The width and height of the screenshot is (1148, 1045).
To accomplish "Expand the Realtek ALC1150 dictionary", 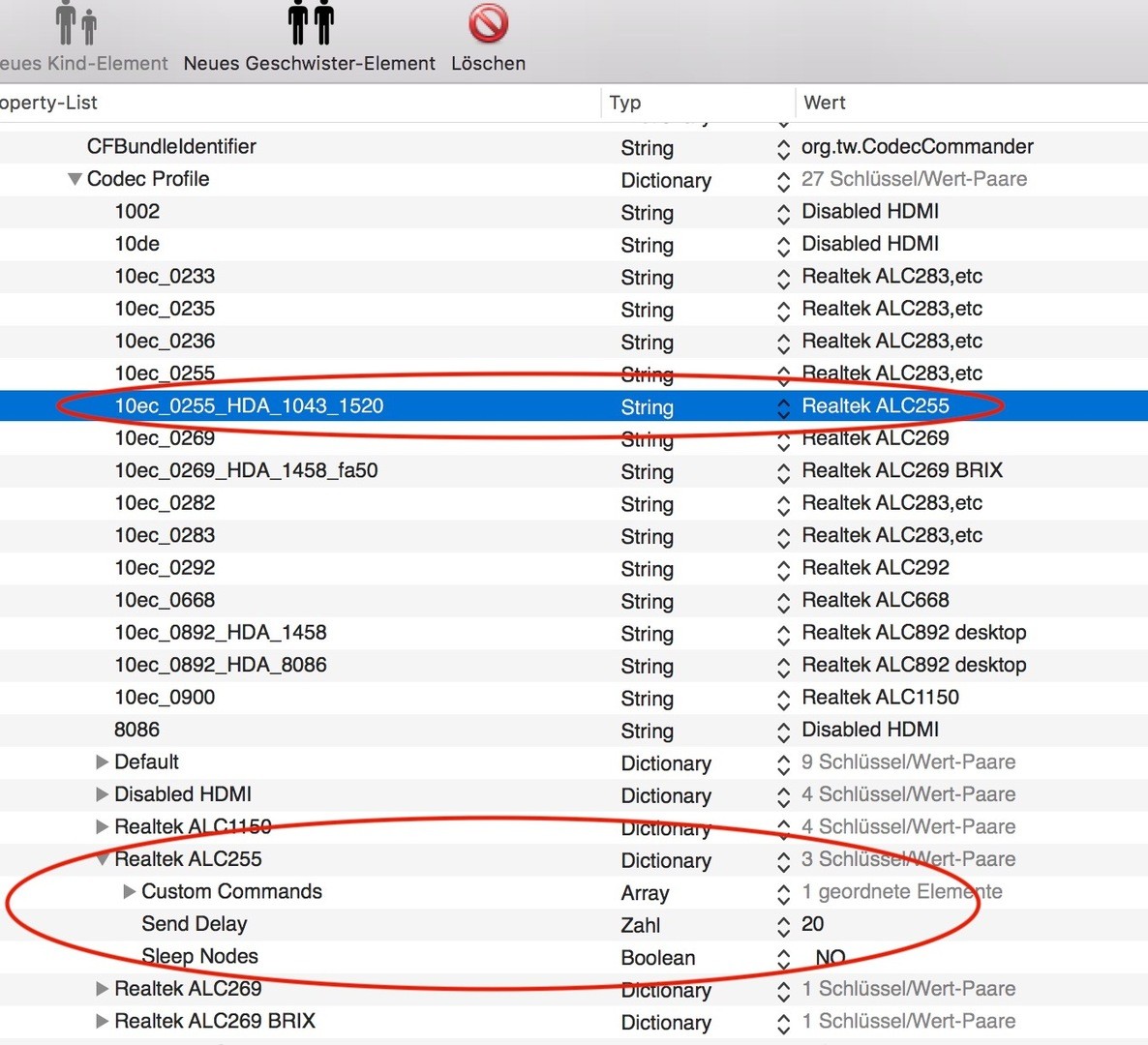I will point(103,826).
